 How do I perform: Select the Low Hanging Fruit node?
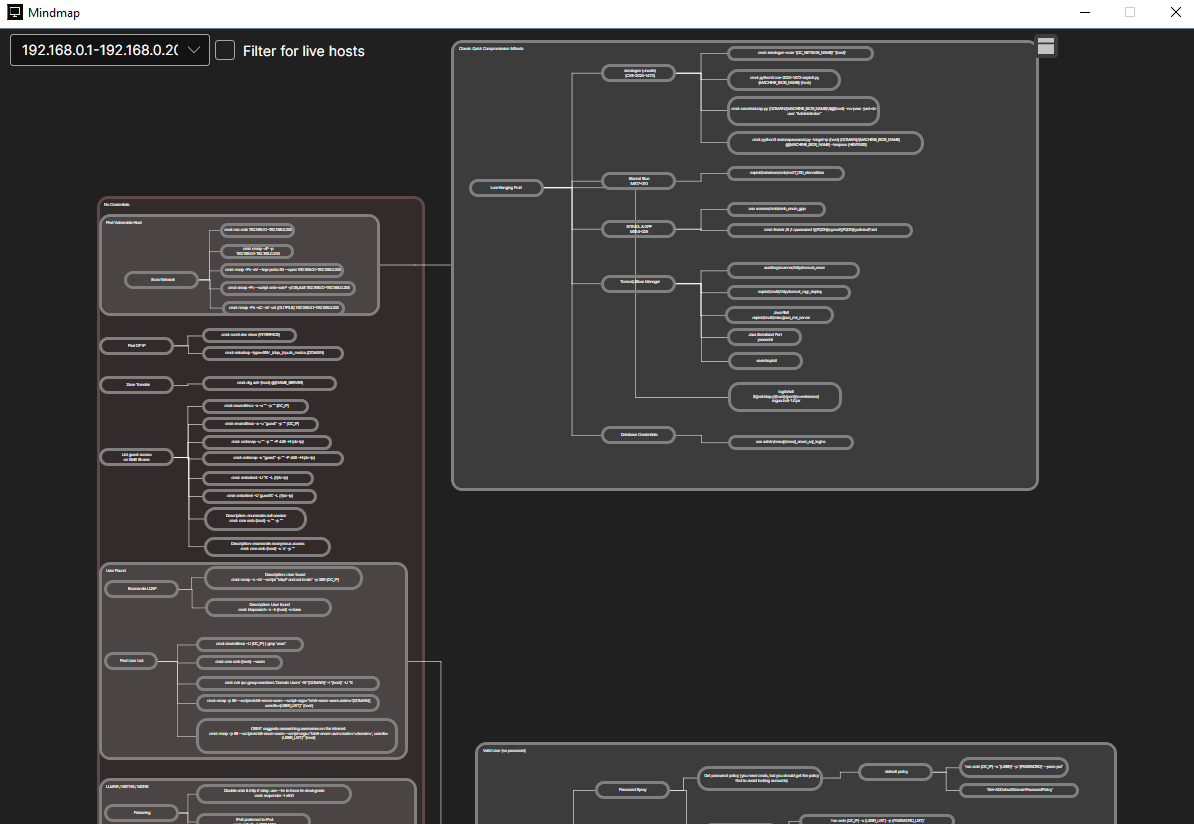505,187
